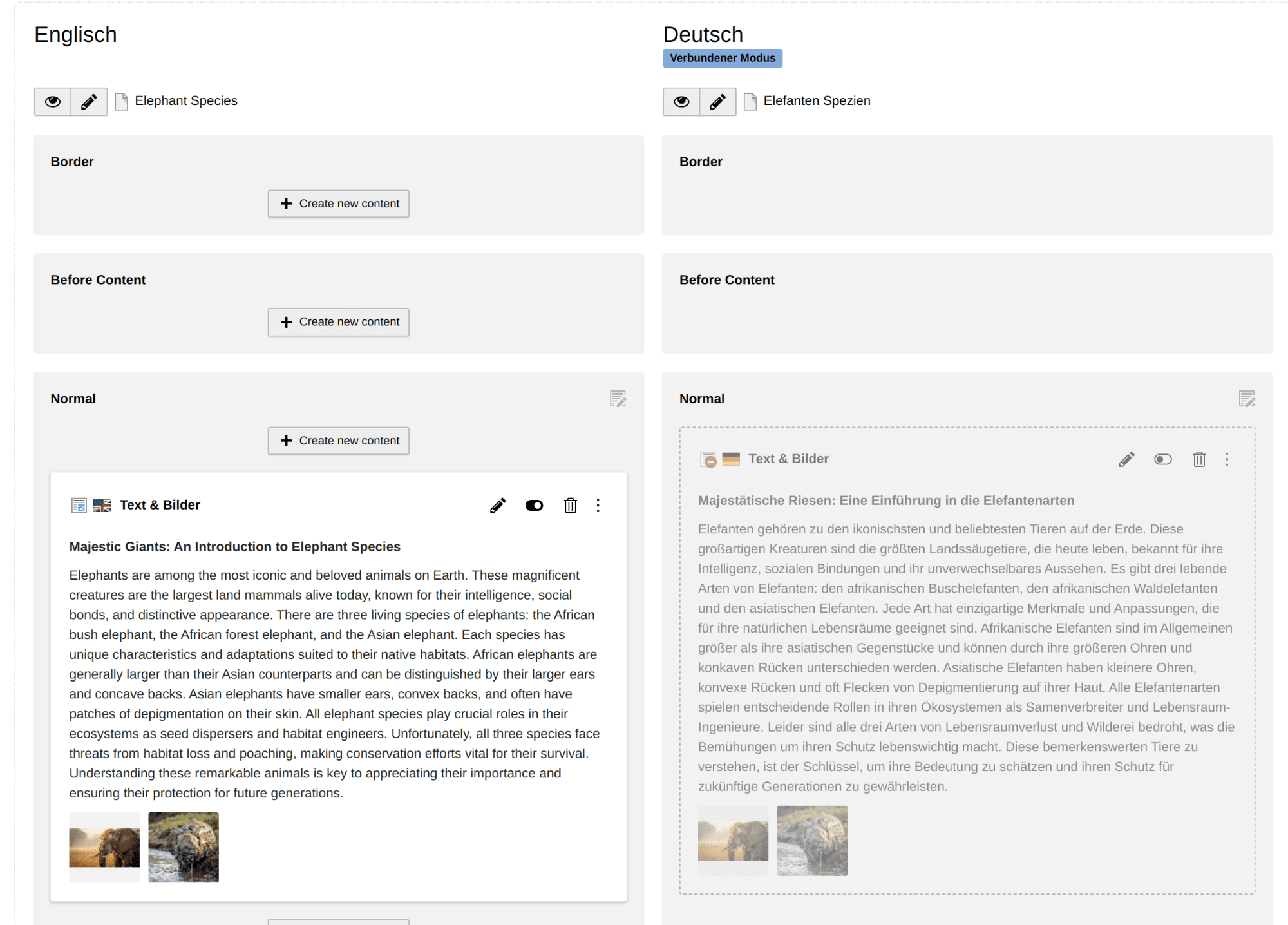Click heading Majestic Giants: An Introduction to Elephant Species

click(235, 547)
